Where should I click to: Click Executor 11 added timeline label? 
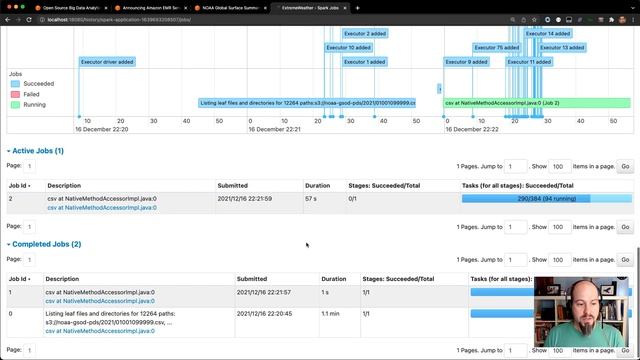(x=529, y=62)
